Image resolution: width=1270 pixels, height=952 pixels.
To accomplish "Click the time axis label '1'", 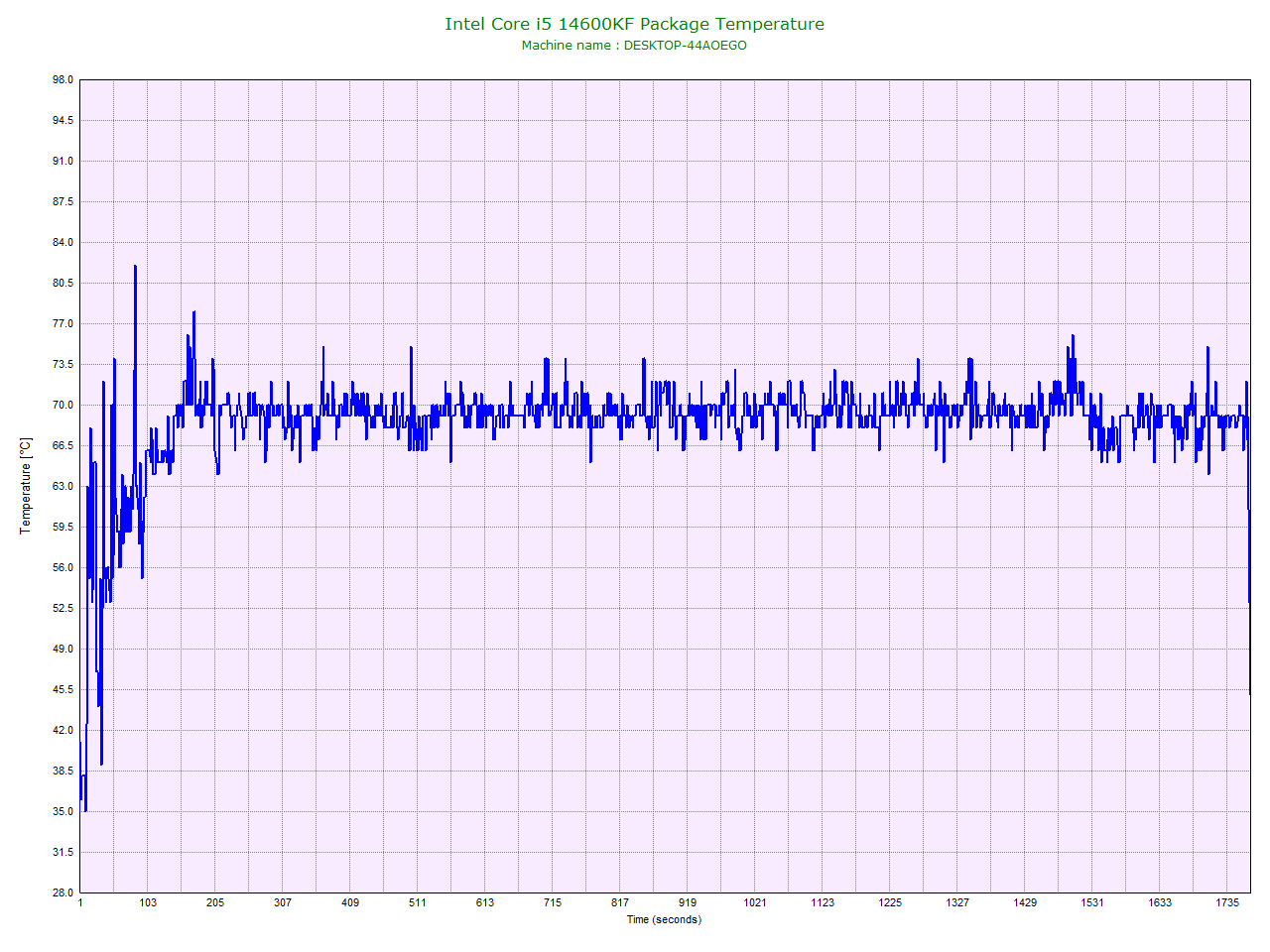I will point(80,902).
